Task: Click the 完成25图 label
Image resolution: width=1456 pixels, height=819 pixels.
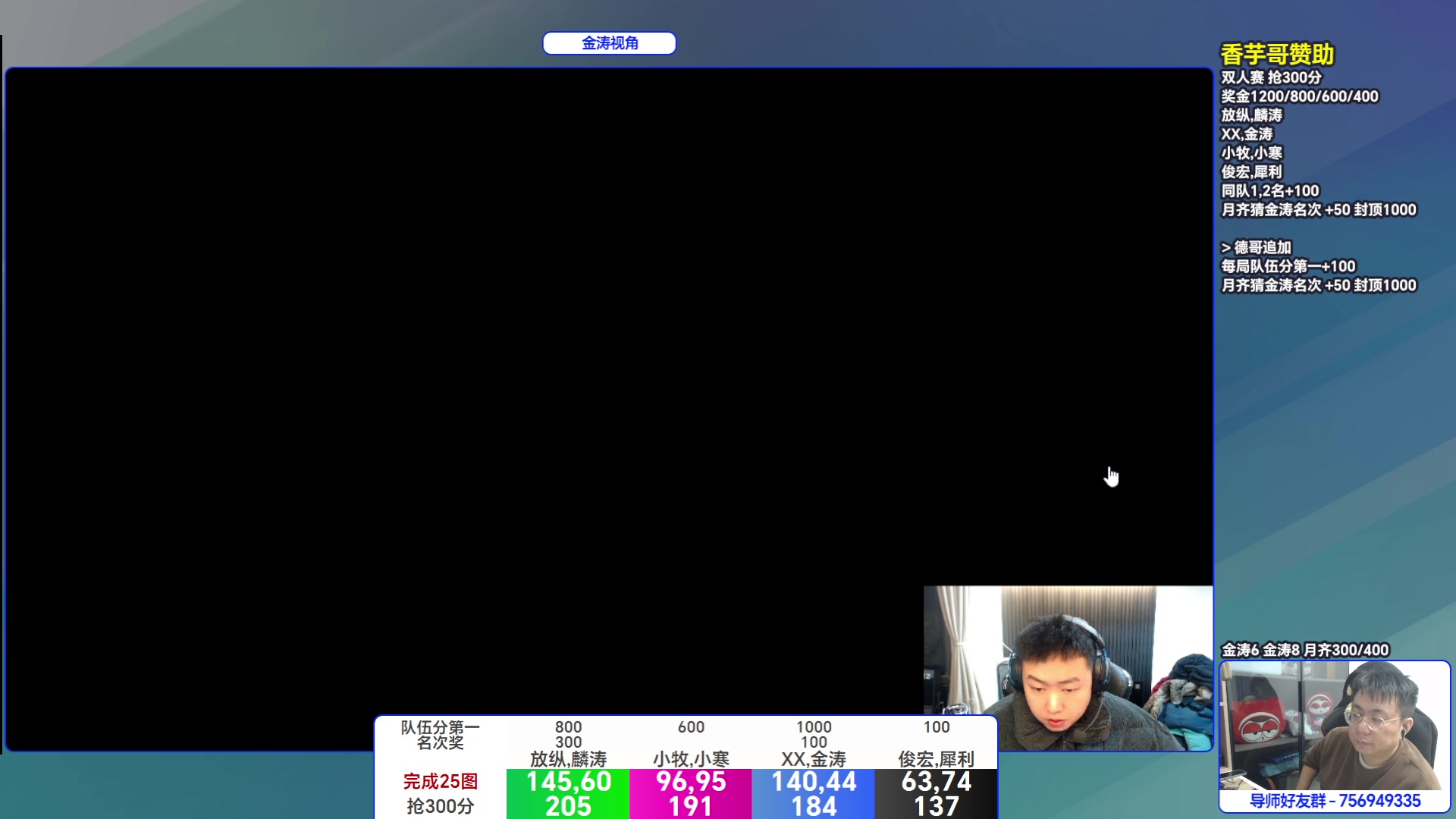Action: 440,781
